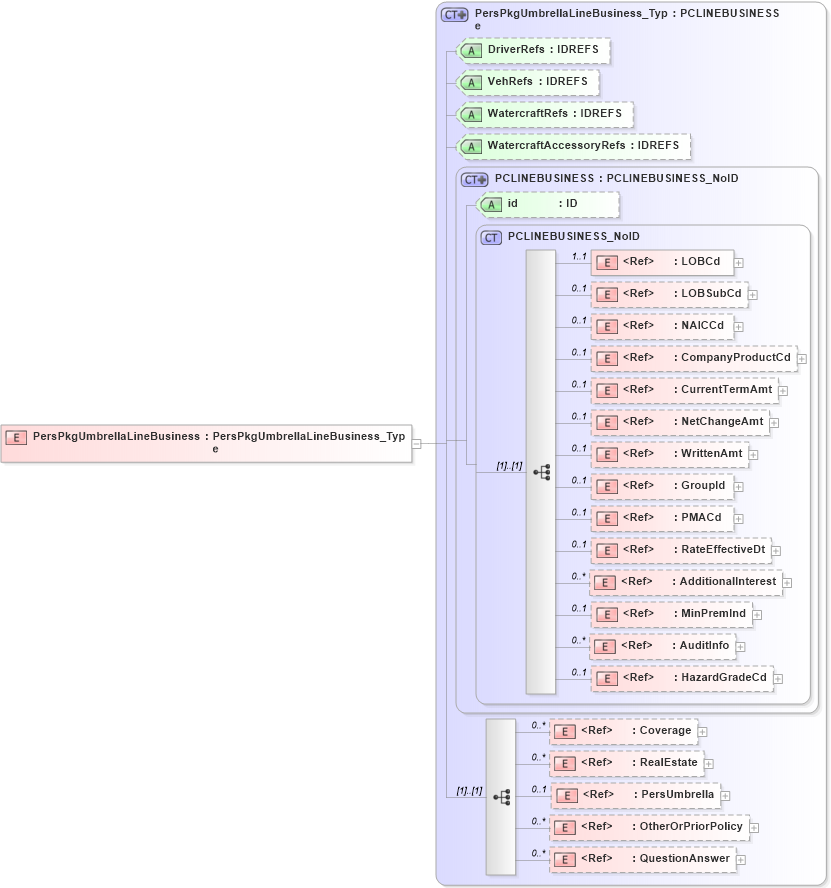Click the CT icon of PCLINEBUSINESS_NoID type
Viewport: 831px width, 888px height.
coord(491,237)
